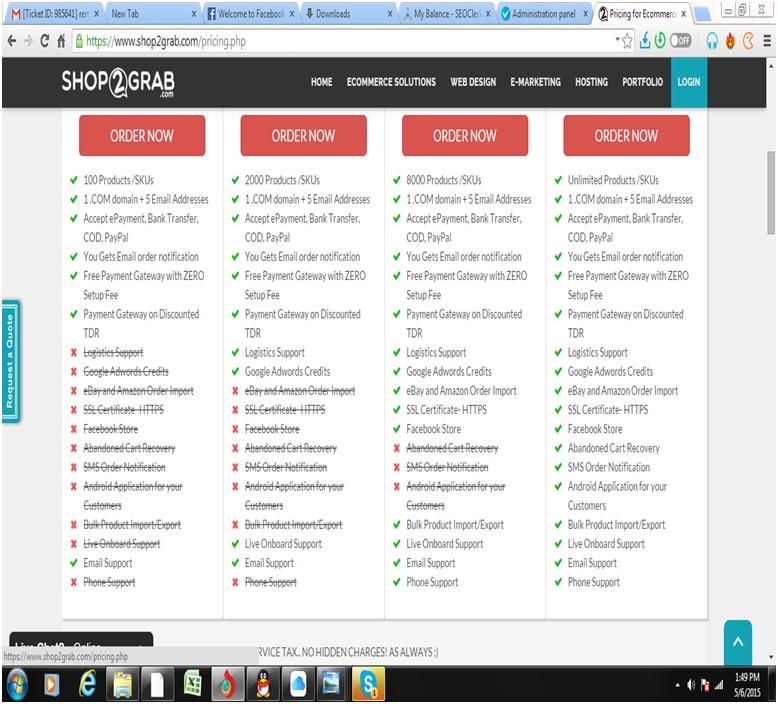The image size is (778, 704).
Task: Switch to the Downloads tab
Action: 349,14
